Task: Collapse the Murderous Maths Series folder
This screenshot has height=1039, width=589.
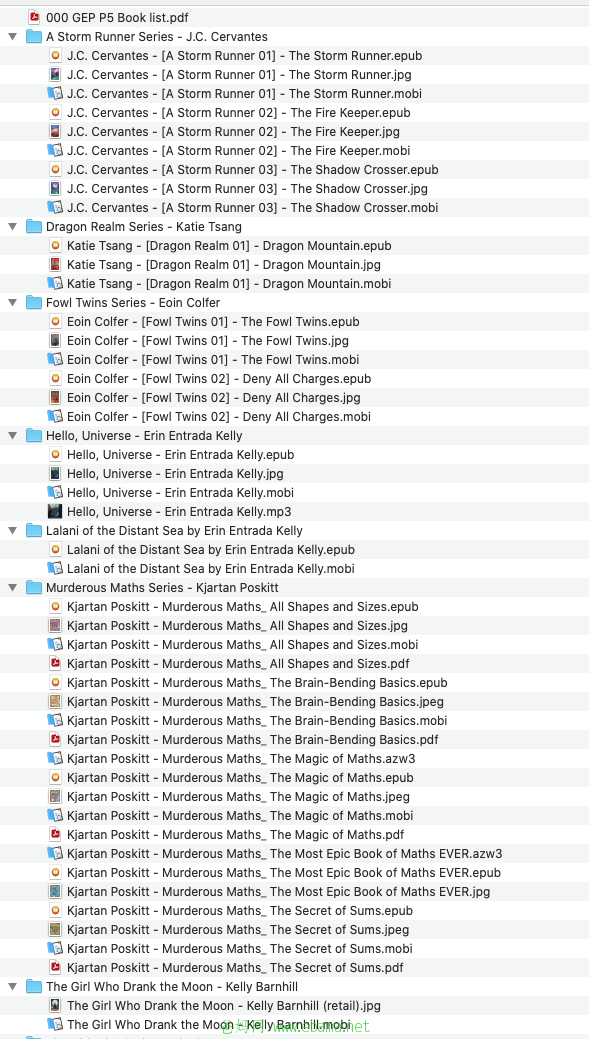Action: coord(12,588)
